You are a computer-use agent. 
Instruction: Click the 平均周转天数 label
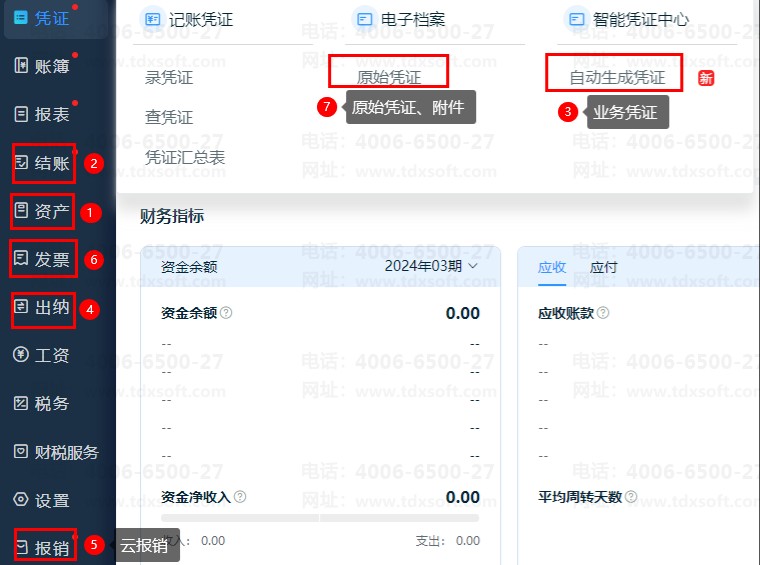[x=580, y=497]
